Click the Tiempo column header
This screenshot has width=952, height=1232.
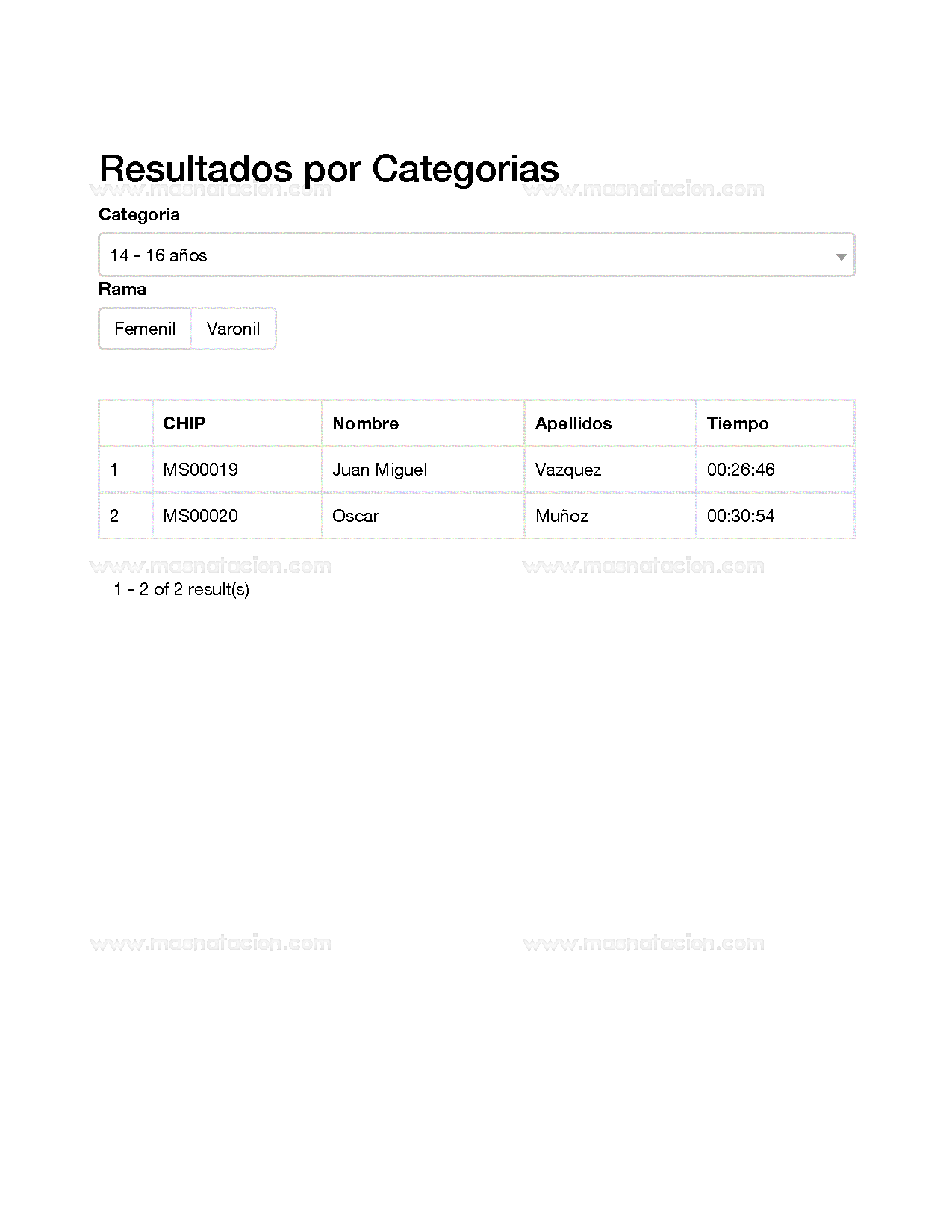[737, 423]
